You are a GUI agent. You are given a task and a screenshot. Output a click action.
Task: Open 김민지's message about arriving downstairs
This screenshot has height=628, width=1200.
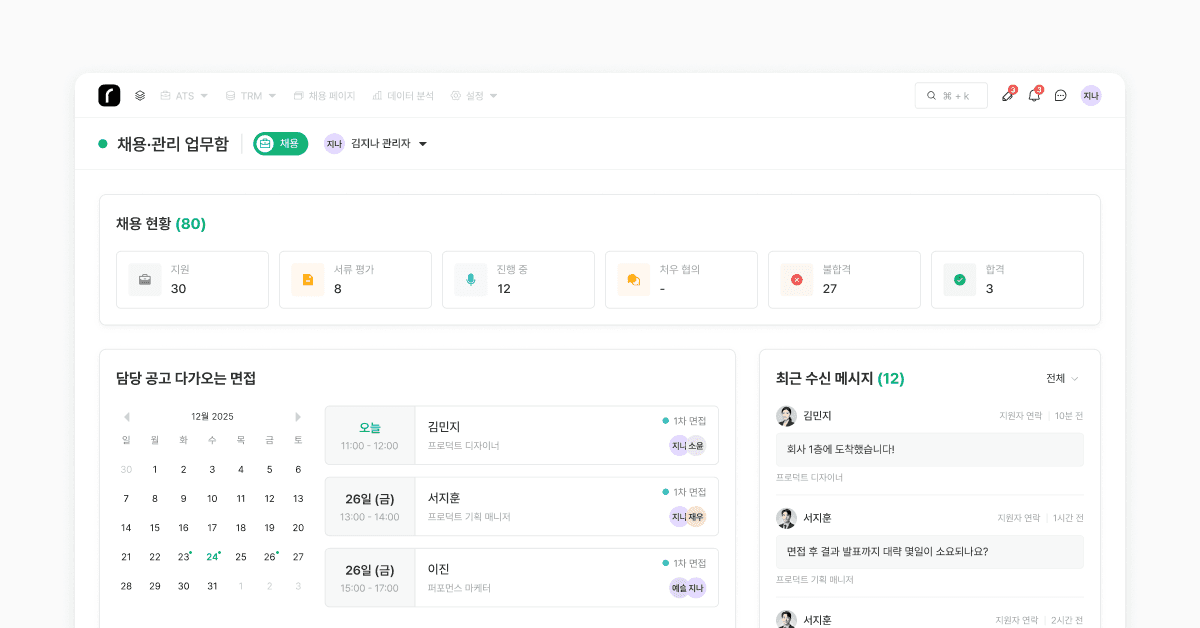tap(930, 449)
